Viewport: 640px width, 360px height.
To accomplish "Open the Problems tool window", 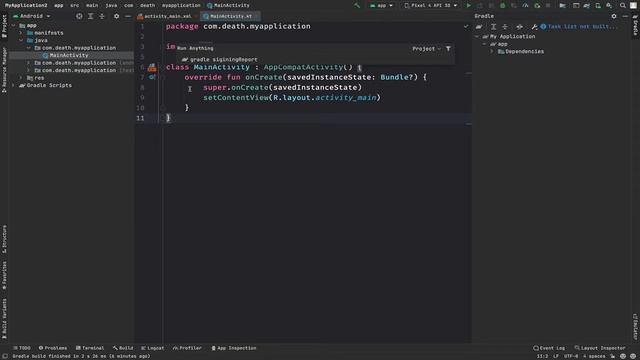I will coord(53,348).
